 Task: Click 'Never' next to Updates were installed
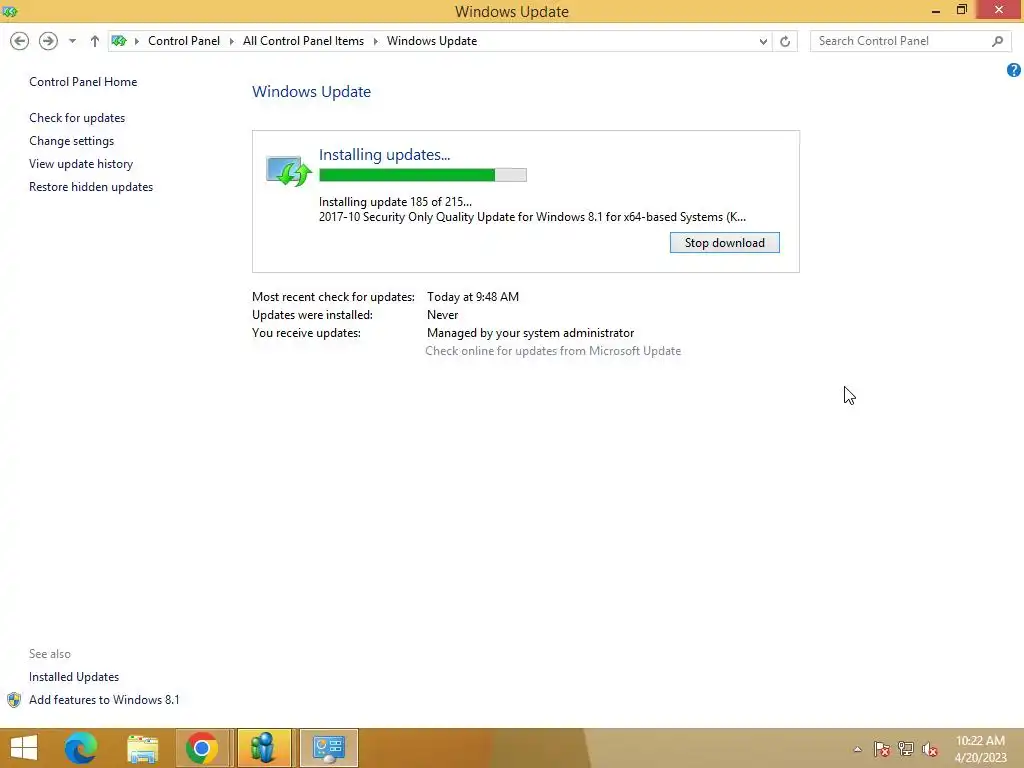(443, 315)
